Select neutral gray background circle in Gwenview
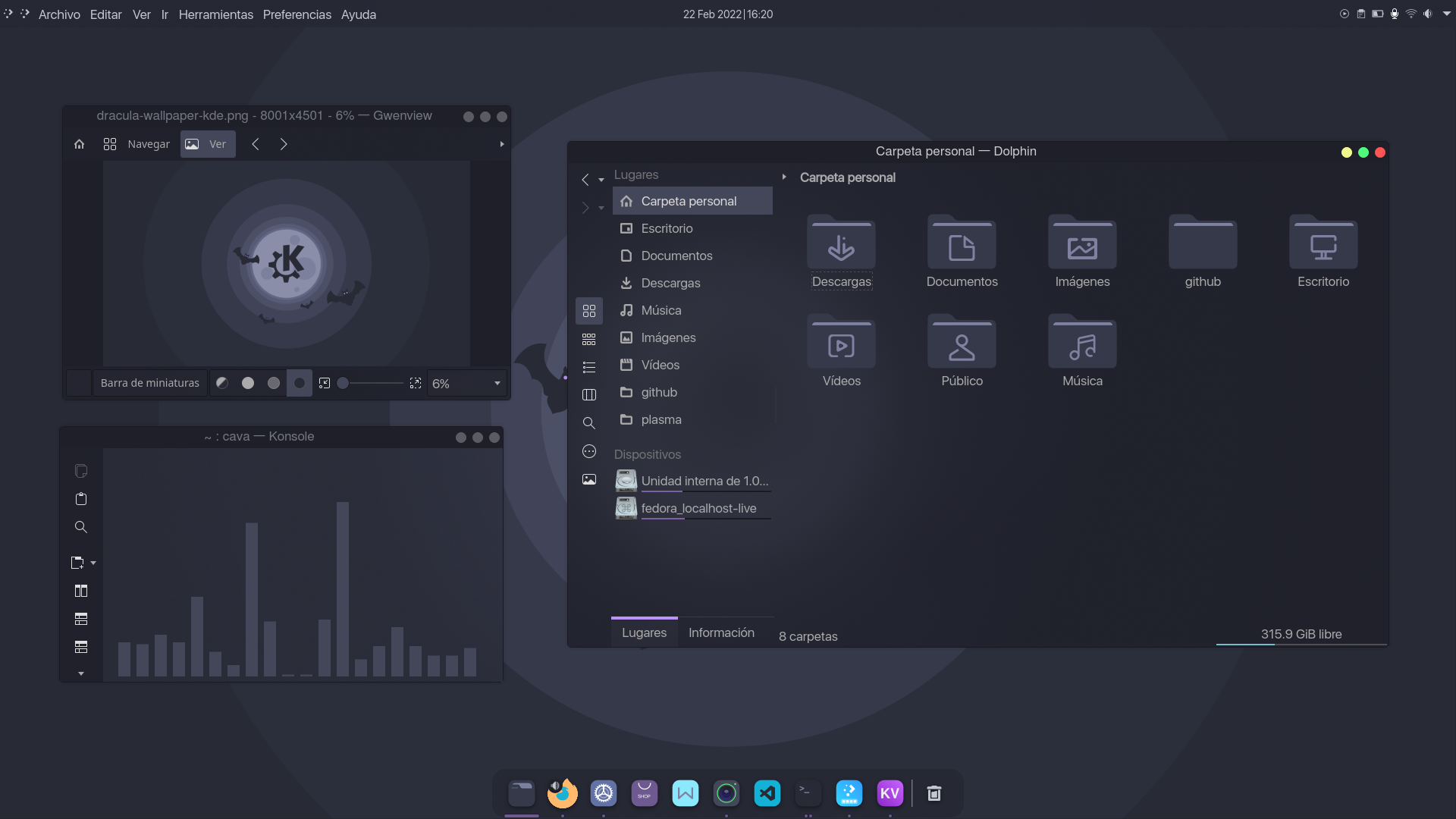 pos(274,383)
